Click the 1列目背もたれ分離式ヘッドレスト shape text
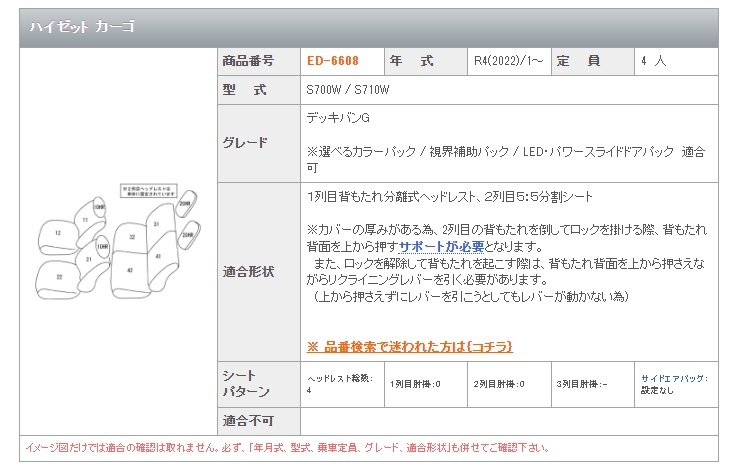The width and height of the screenshot is (735, 471). pyautogui.click(x=450, y=197)
